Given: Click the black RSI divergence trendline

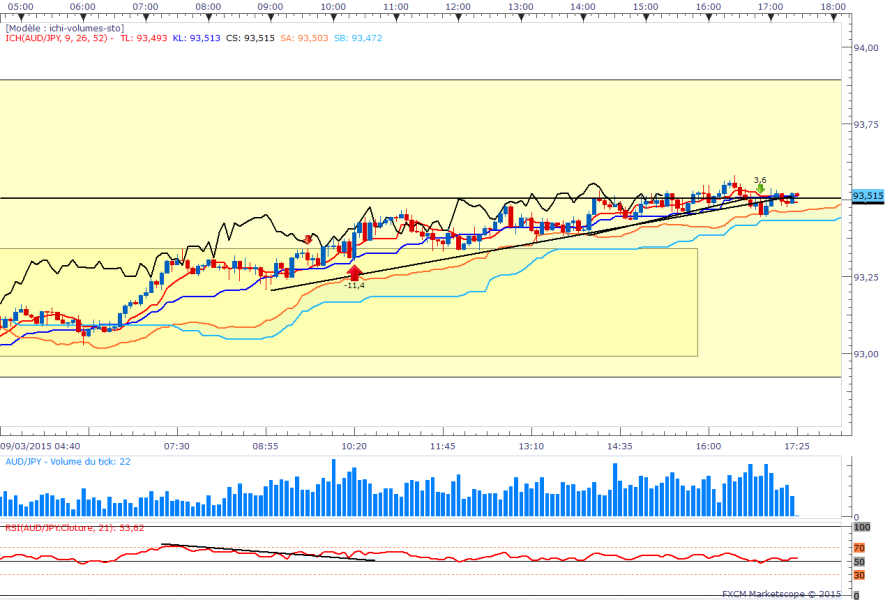Looking at the screenshot, I should [x=270, y=552].
